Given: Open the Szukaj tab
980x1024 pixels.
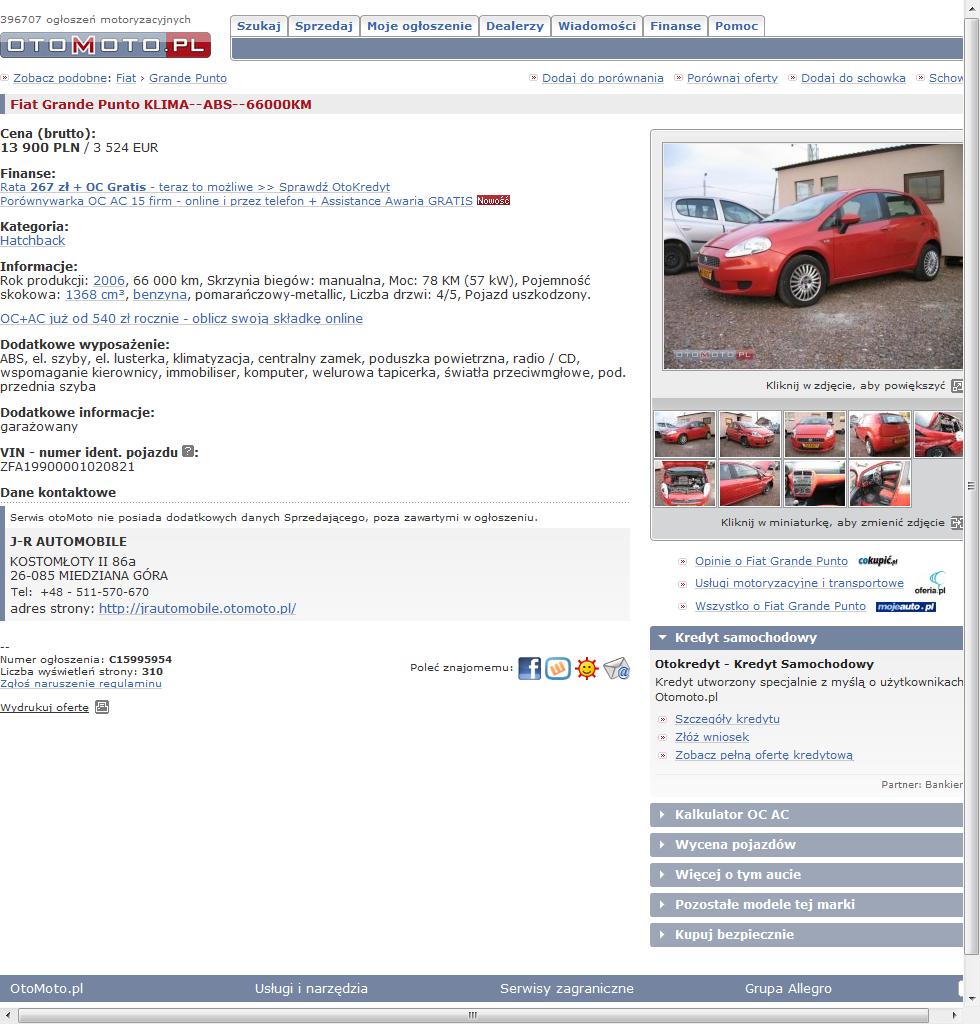Looking at the screenshot, I should [x=259, y=26].
